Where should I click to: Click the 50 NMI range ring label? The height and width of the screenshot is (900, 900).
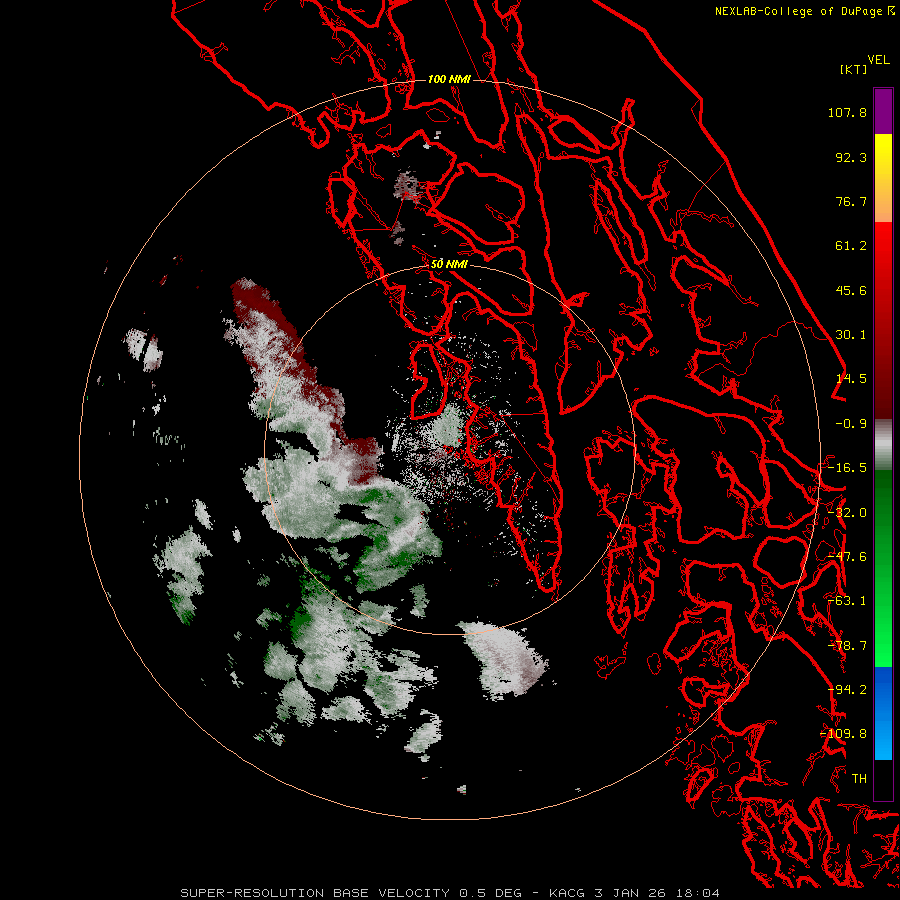point(449,264)
